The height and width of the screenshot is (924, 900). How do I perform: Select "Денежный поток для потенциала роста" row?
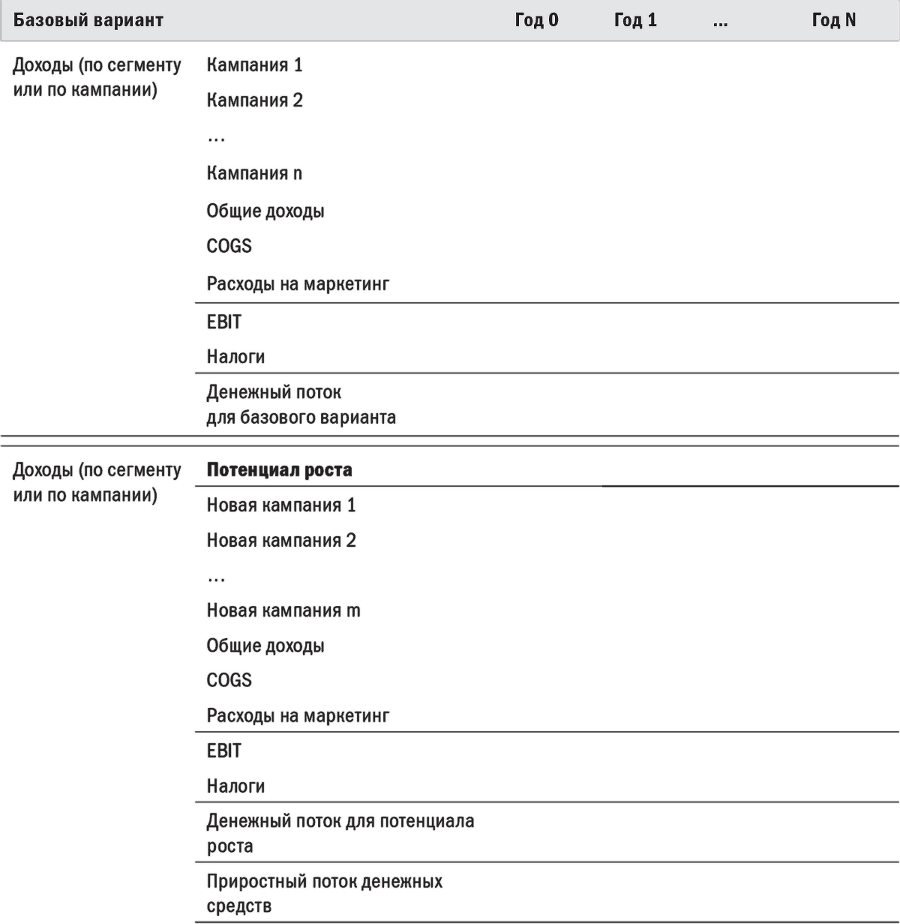point(339,834)
